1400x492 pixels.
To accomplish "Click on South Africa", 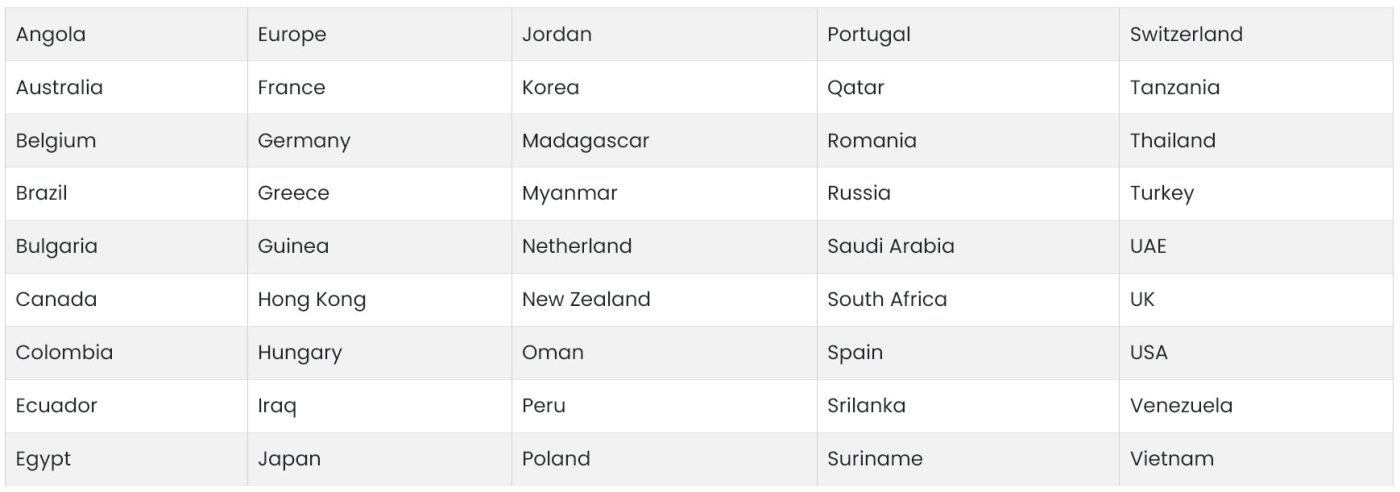I will [887, 299].
